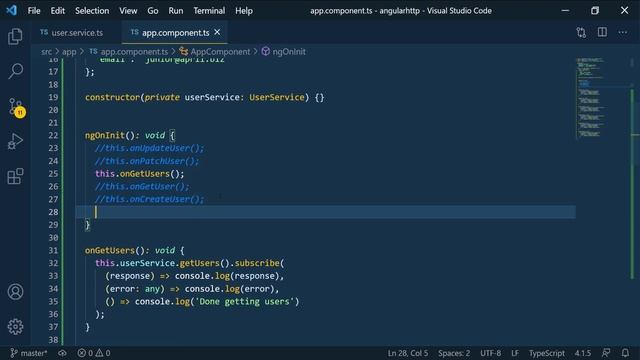Open the Manage settings gear

point(15,327)
